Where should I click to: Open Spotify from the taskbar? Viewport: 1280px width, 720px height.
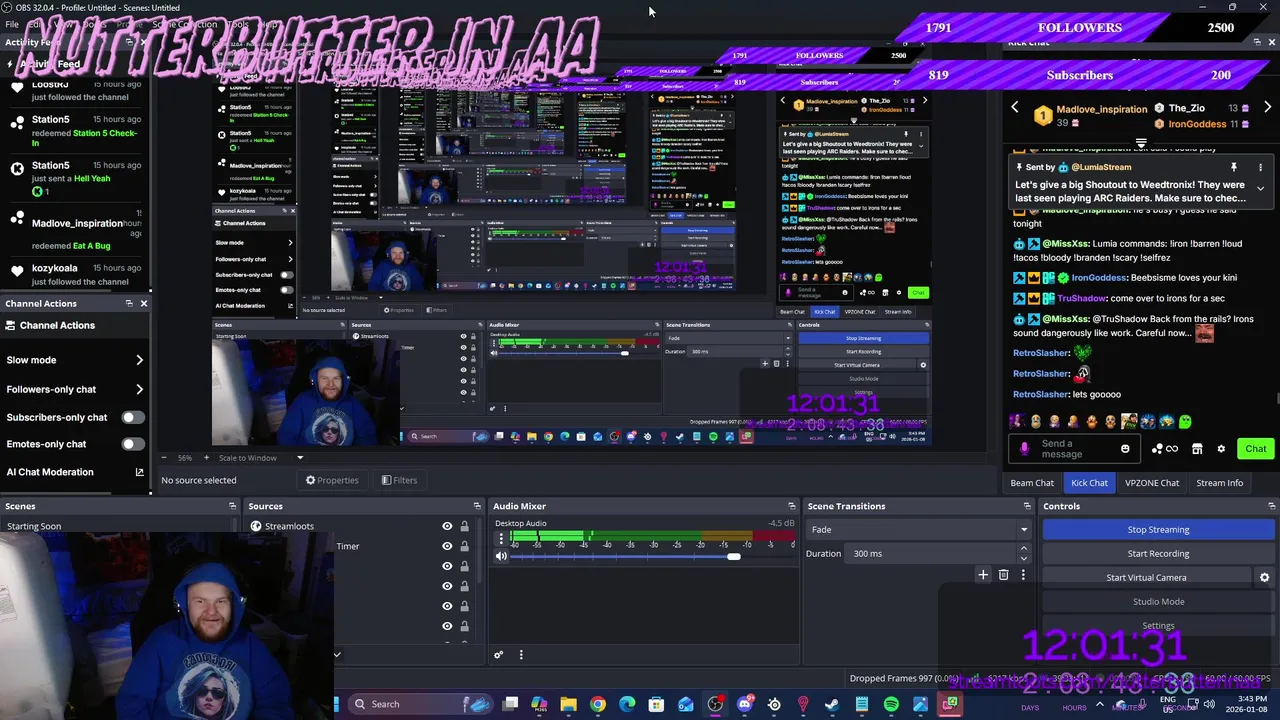coord(891,704)
